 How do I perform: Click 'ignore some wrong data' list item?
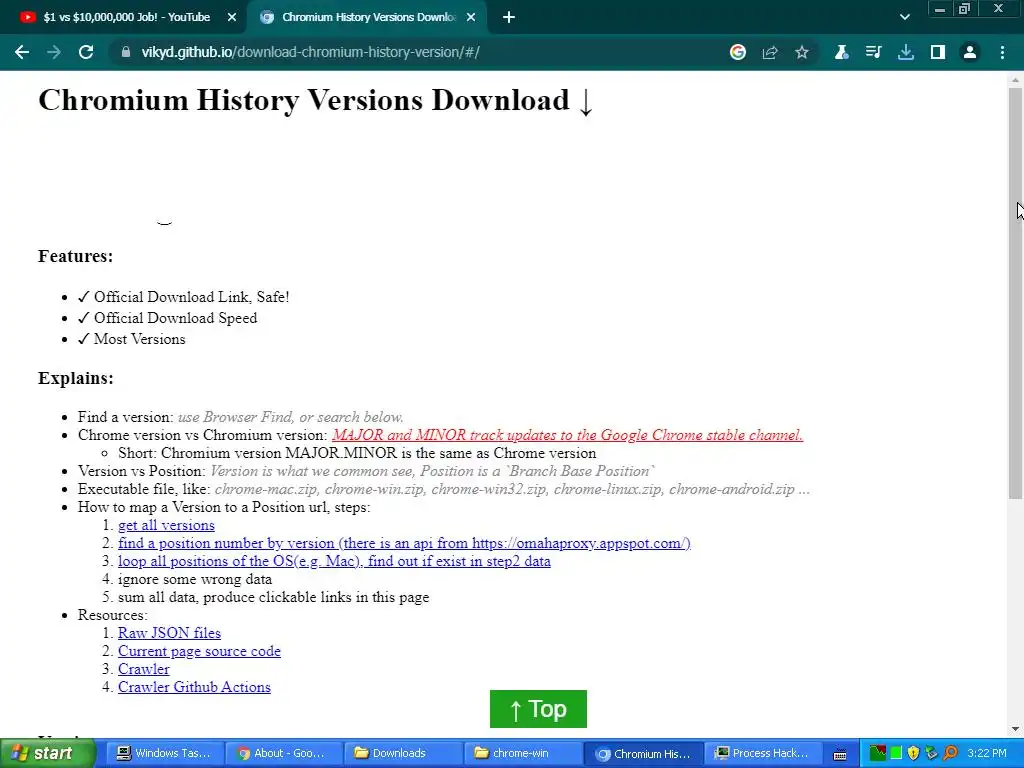pyautogui.click(x=195, y=579)
